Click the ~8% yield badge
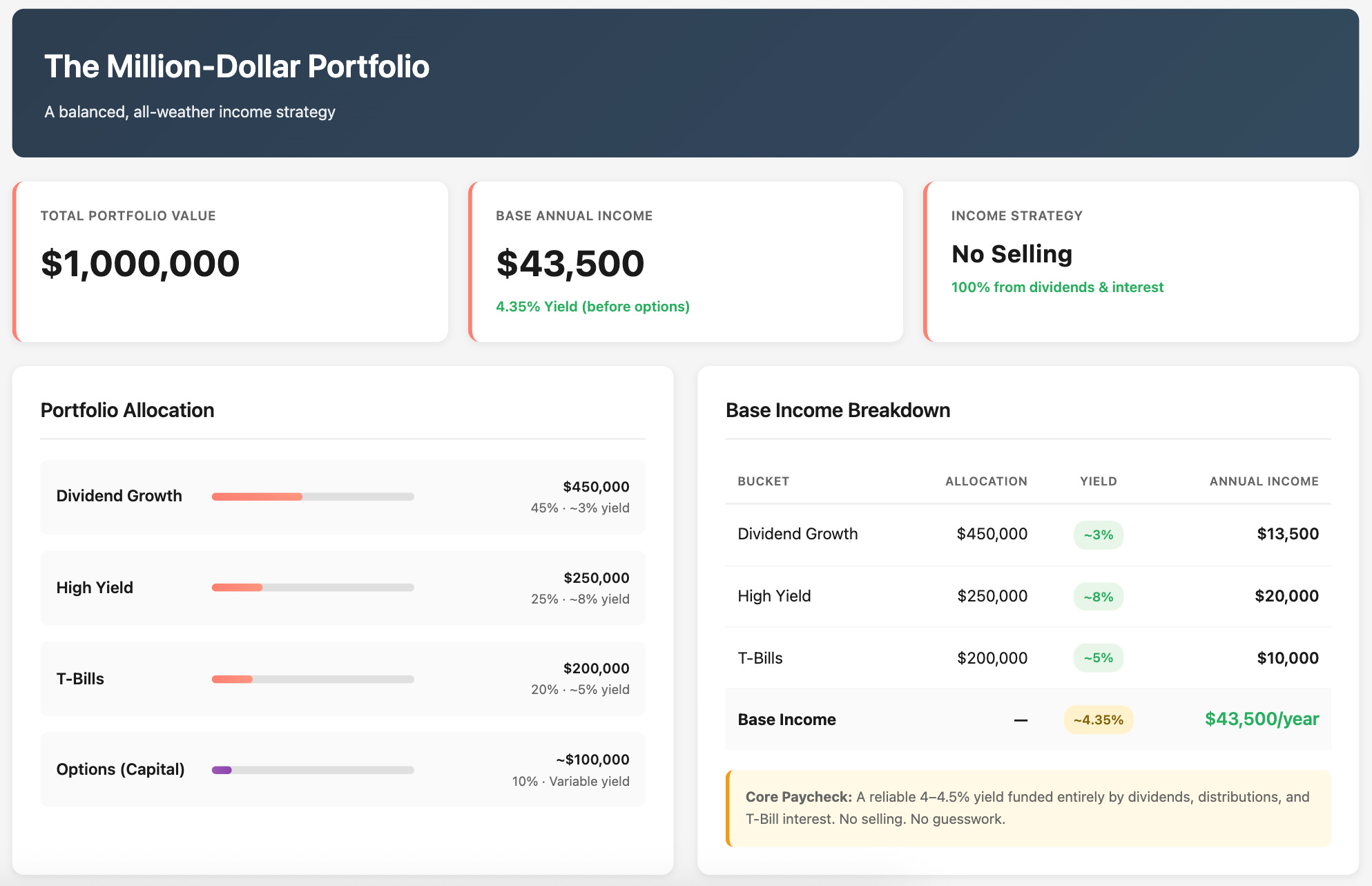1372x886 pixels. click(x=1098, y=597)
